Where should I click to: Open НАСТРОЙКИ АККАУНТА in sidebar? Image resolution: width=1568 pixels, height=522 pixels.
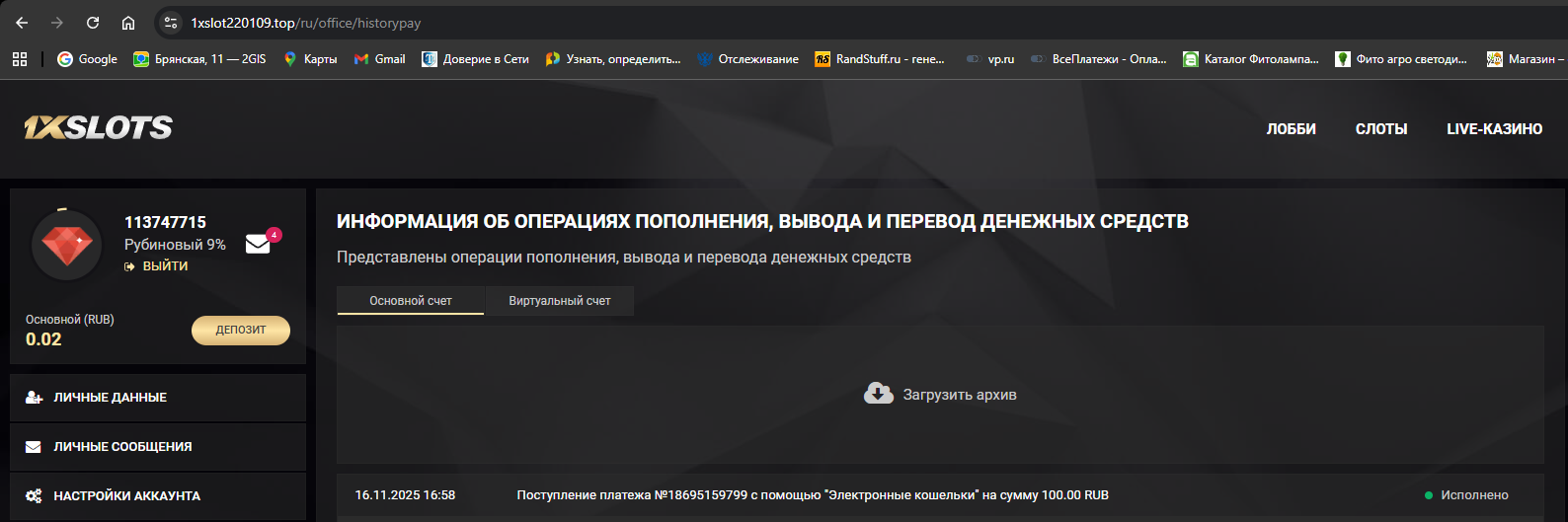point(126,496)
